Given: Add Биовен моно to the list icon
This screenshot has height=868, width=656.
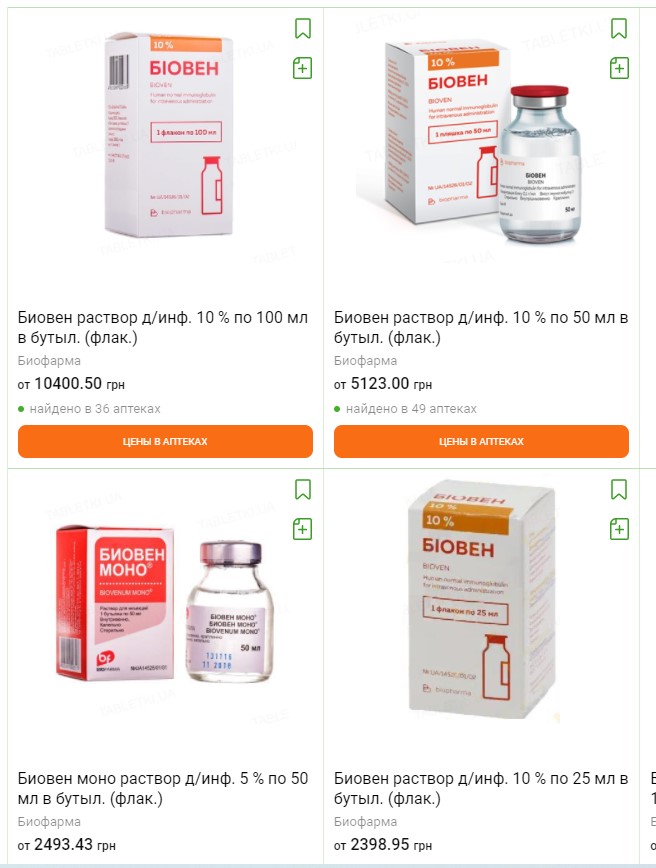Looking at the screenshot, I should (x=302, y=529).
